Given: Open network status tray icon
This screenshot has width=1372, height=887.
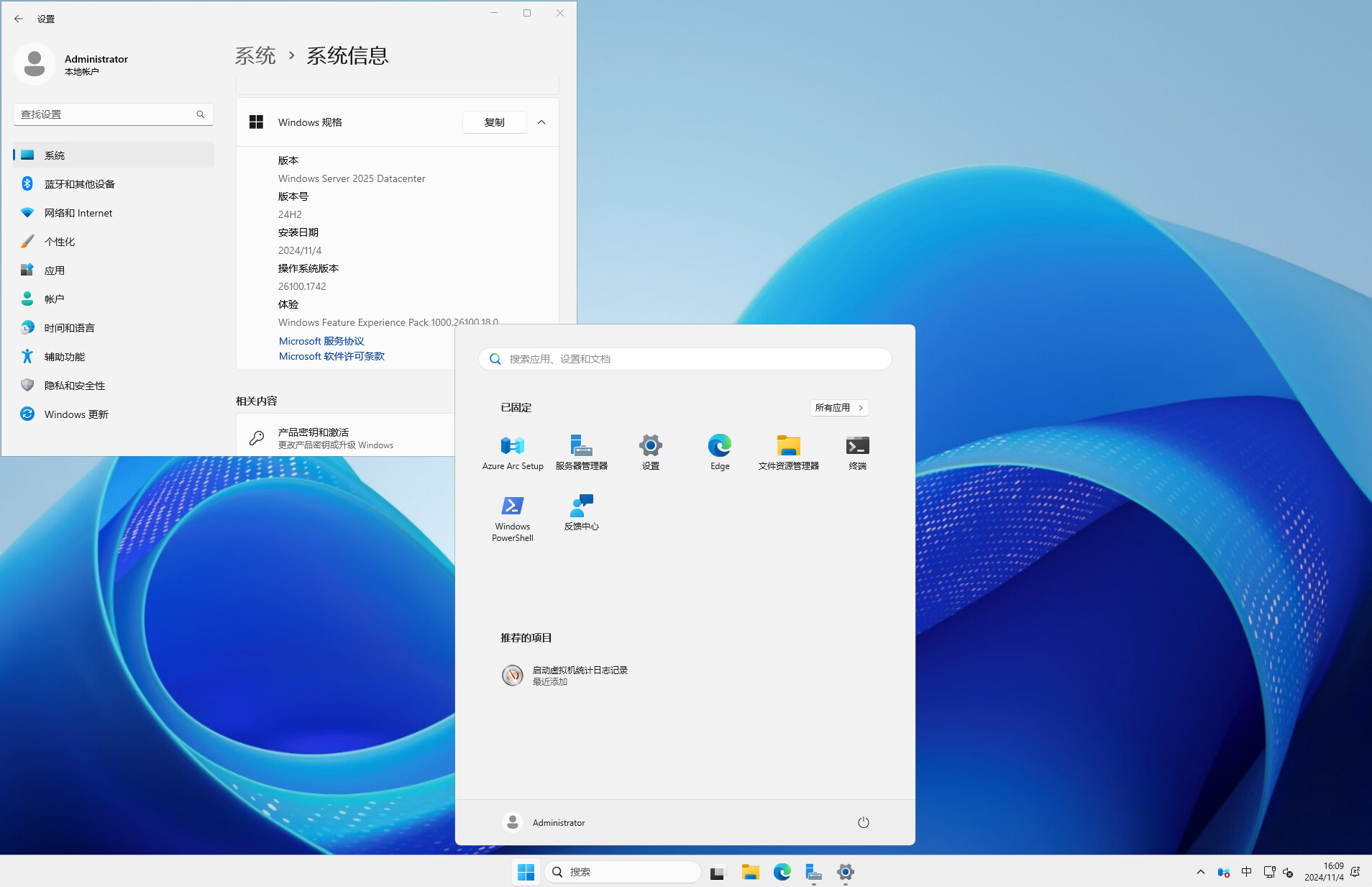Looking at the screenshot, I should pyautogui.click(x=1269, y=872).
